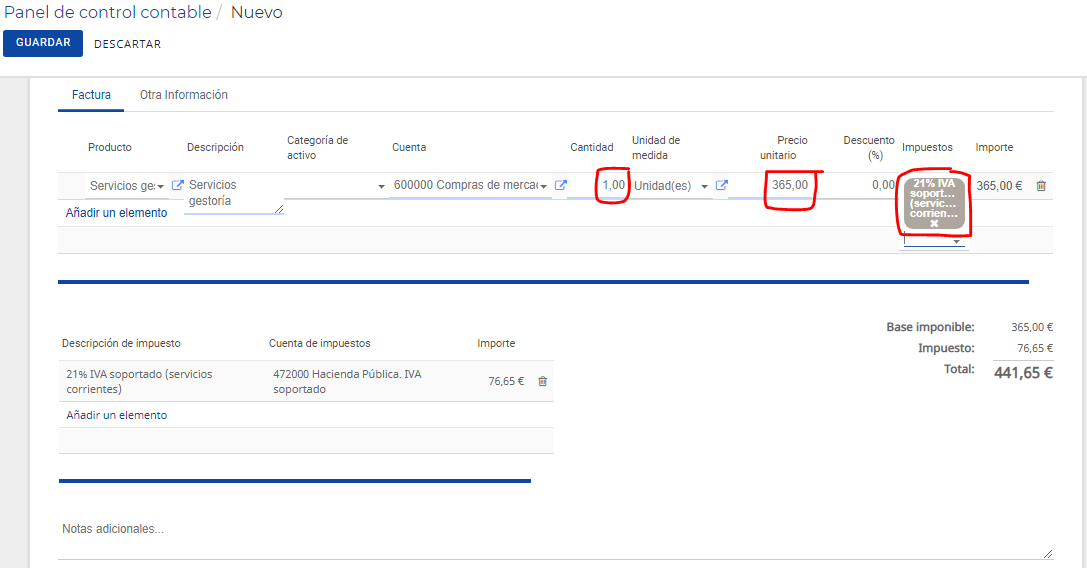Switch to the Otra Información tab
Screen dimensions: 1087x568
point(184,95)
